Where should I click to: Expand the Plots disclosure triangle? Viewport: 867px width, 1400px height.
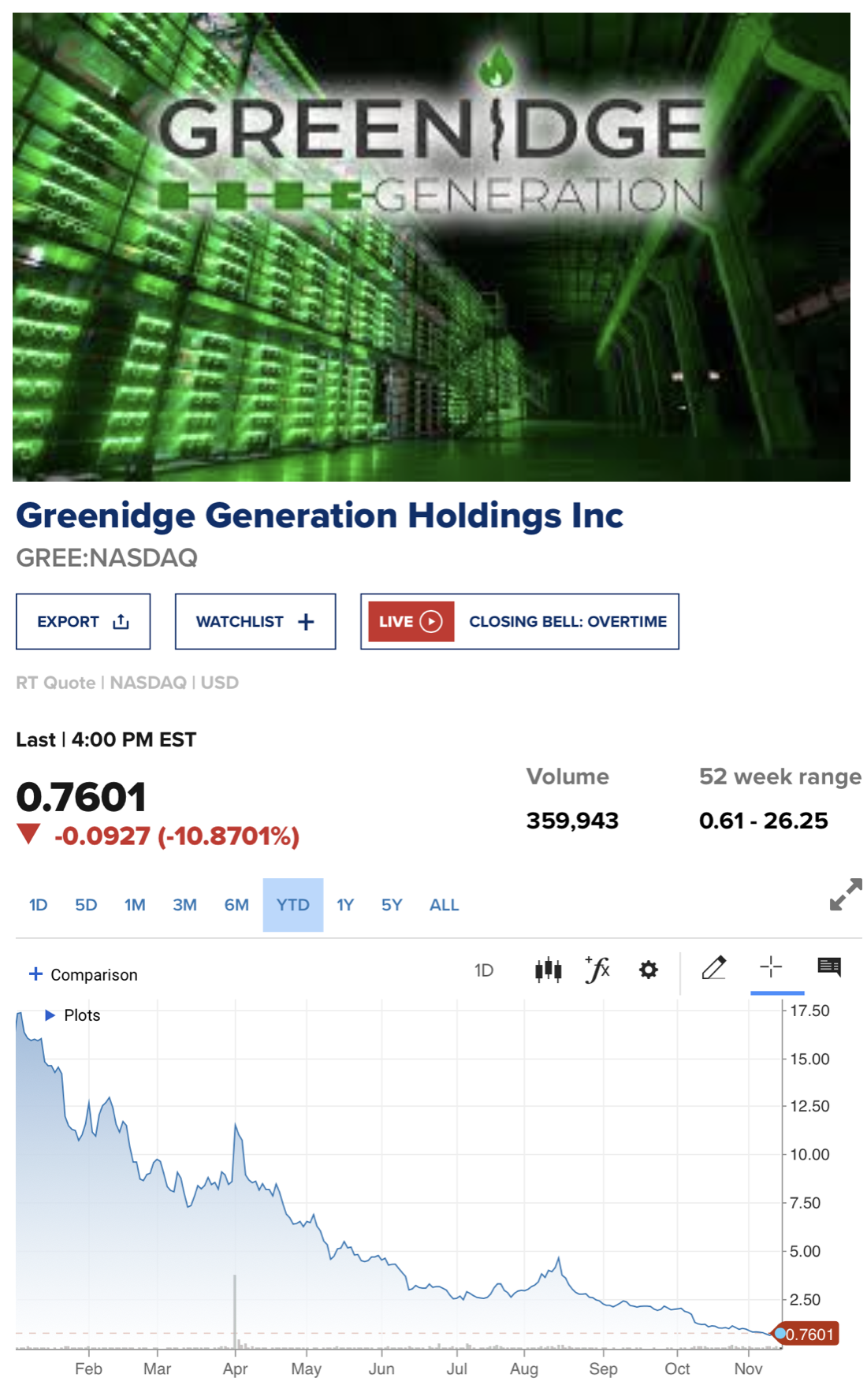pyautogui.click(x=50, y=1015)
